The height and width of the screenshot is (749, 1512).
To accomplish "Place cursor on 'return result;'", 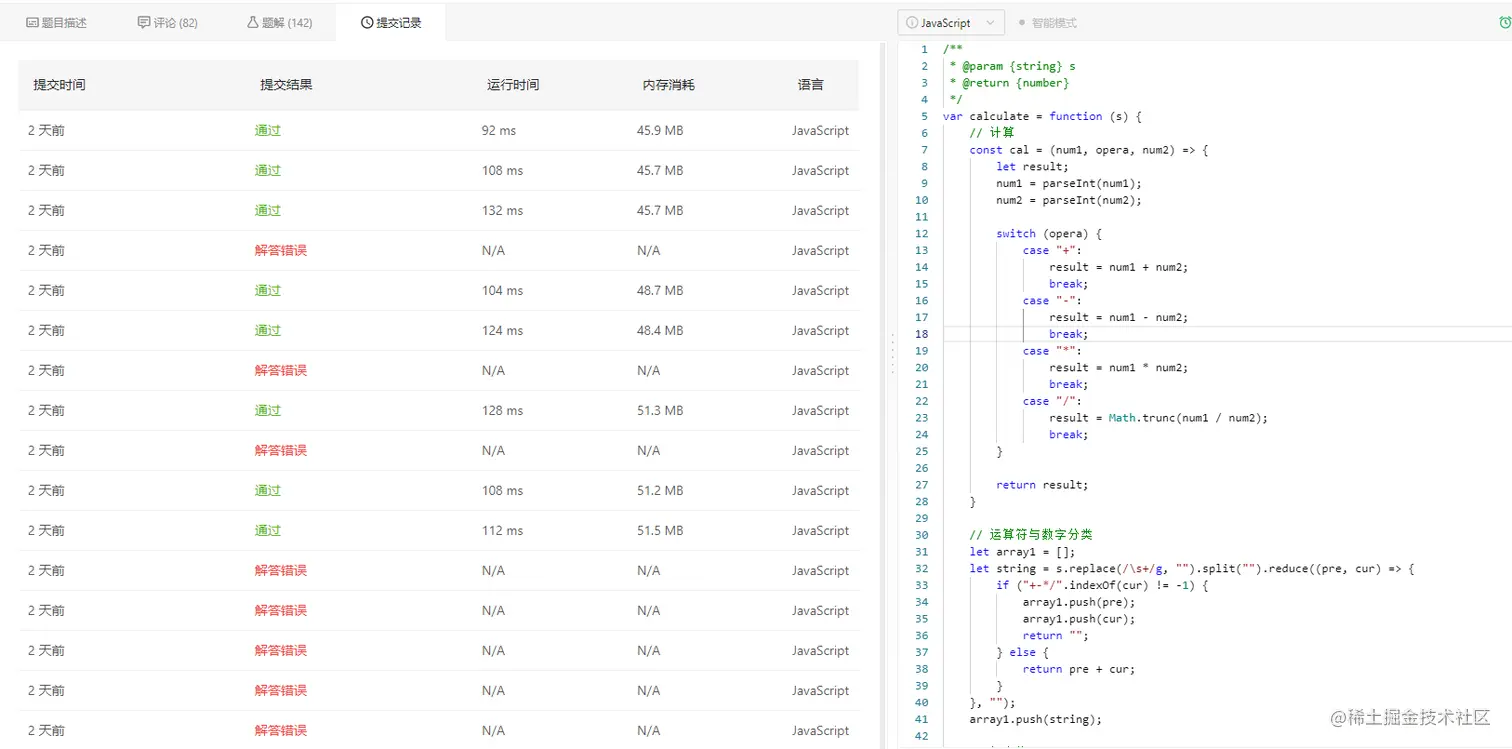I will [x=1042, y=485].
